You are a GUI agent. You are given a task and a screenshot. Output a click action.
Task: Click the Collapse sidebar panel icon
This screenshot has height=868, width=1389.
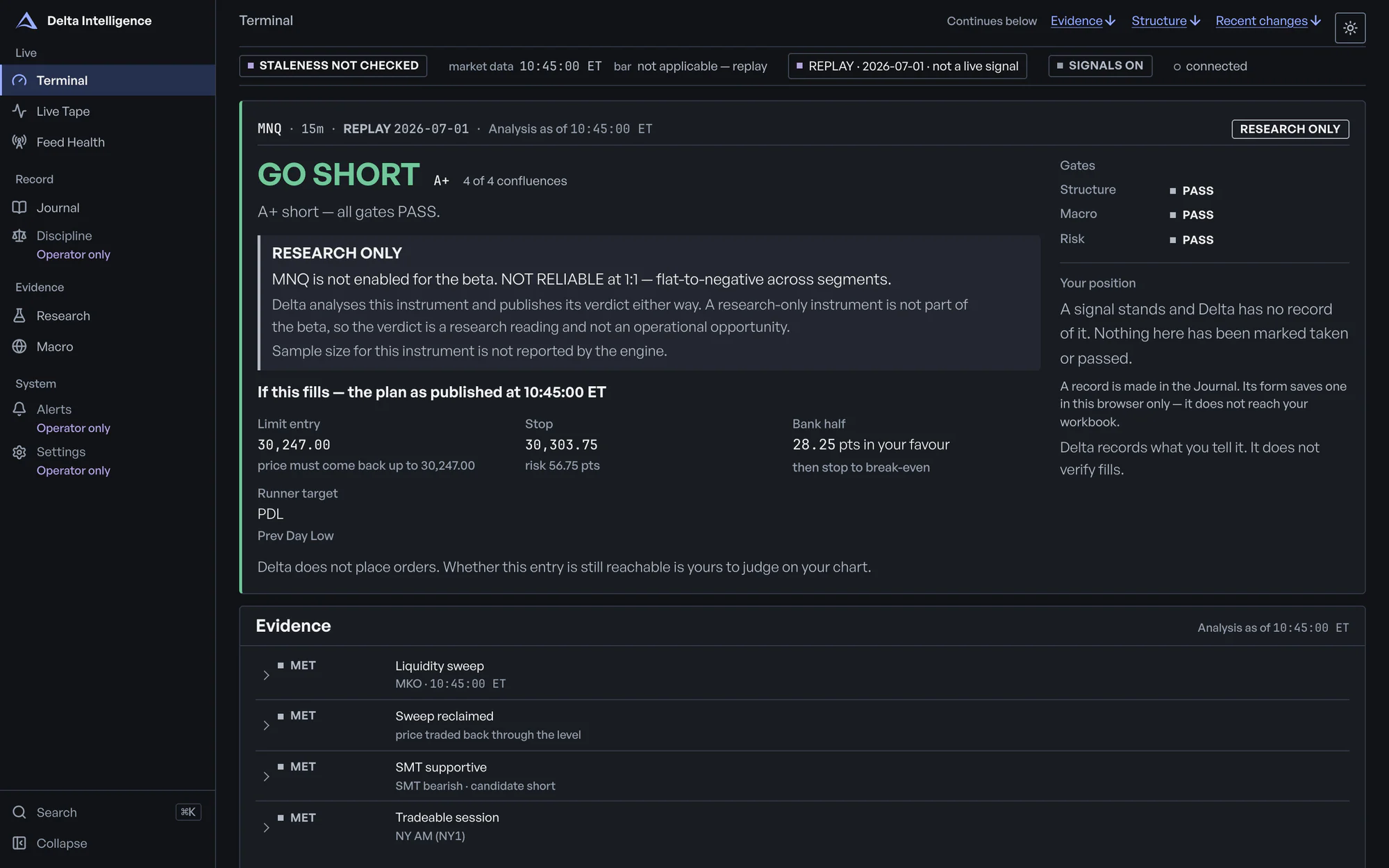coord(19,843)
